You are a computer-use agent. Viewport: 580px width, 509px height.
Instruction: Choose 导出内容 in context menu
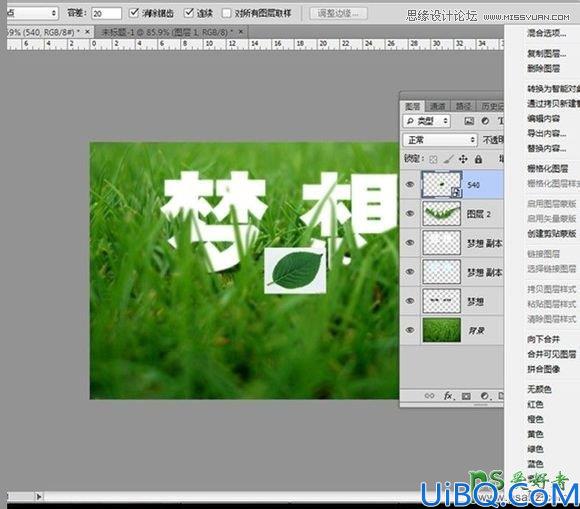pyautogui.click(x=546, y=133)
